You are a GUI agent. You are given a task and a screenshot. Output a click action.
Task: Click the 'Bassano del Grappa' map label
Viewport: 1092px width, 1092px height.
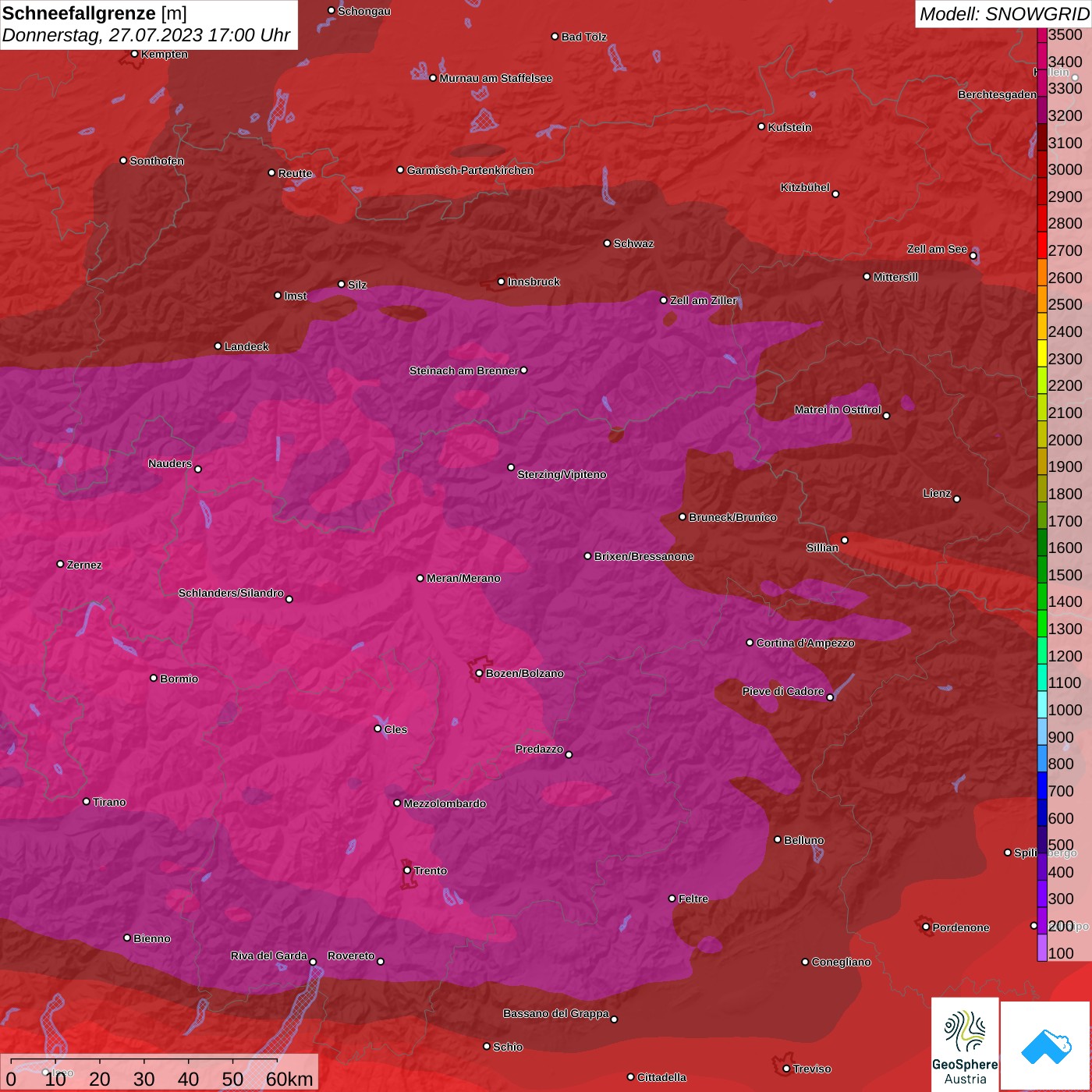(x=556, y=1013)
